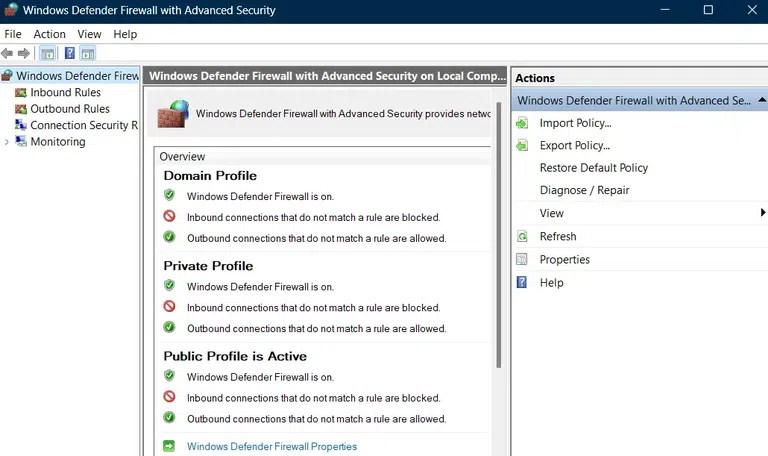
Task: Click the Overview section label
Action: point(182,157)
